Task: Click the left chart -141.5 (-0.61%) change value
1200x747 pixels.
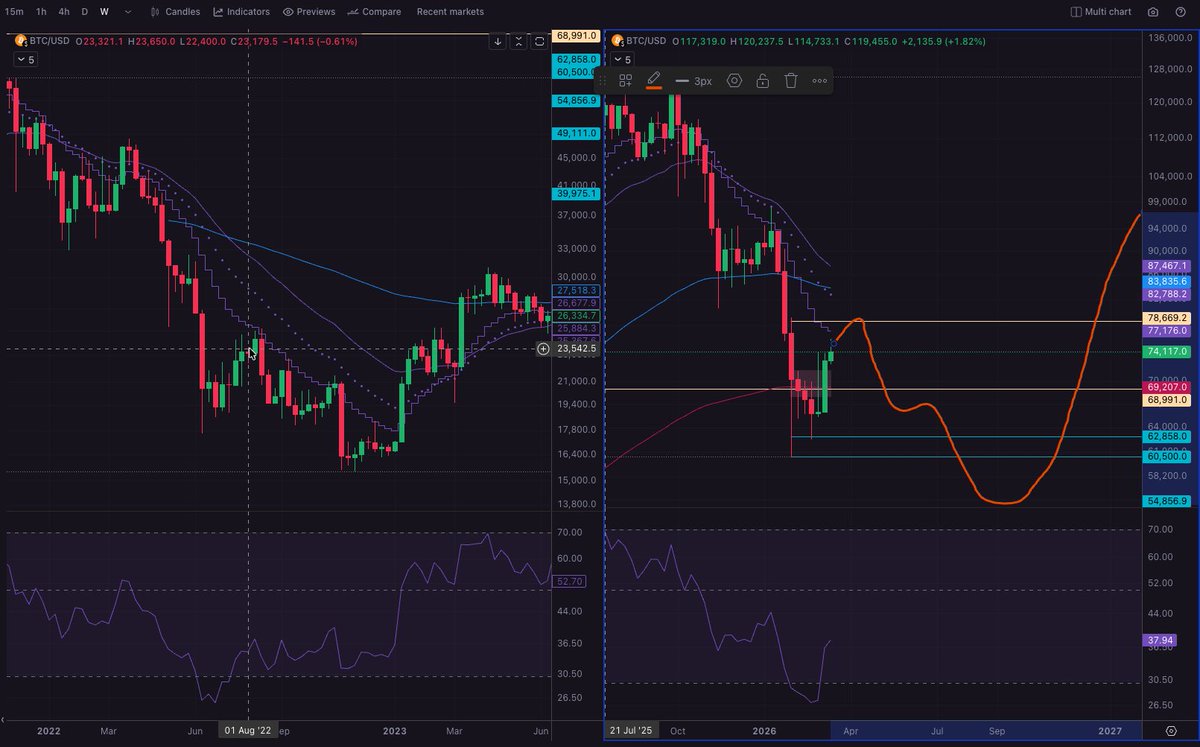Action: coord(321,41)
